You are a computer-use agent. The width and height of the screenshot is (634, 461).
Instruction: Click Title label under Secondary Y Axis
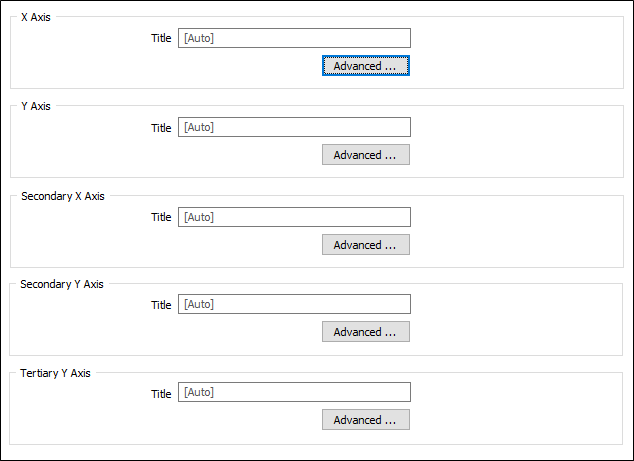[x=161, y=305]
